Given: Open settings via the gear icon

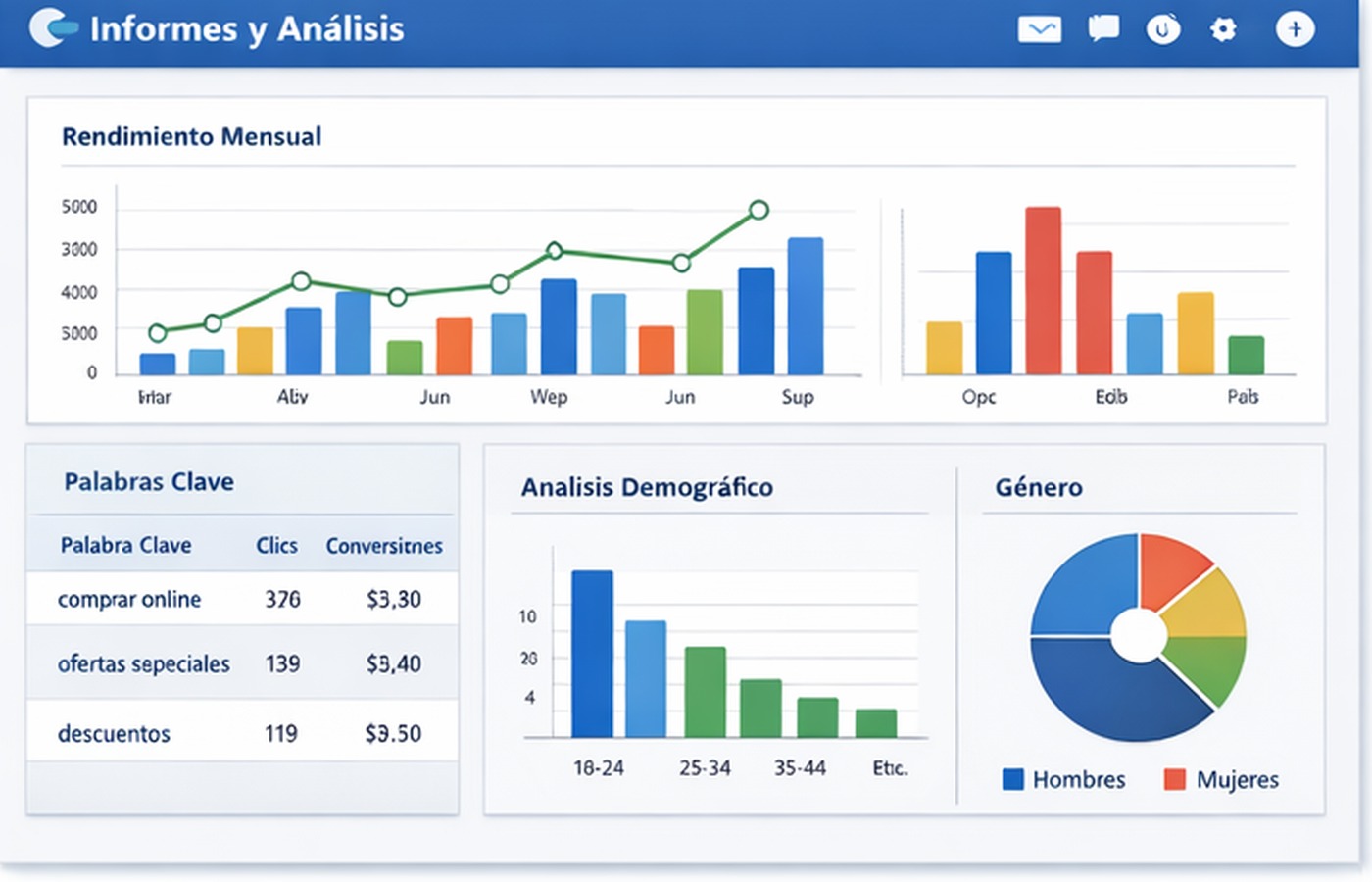Looking at the screenshot, I should click(x=1222, y=29).
